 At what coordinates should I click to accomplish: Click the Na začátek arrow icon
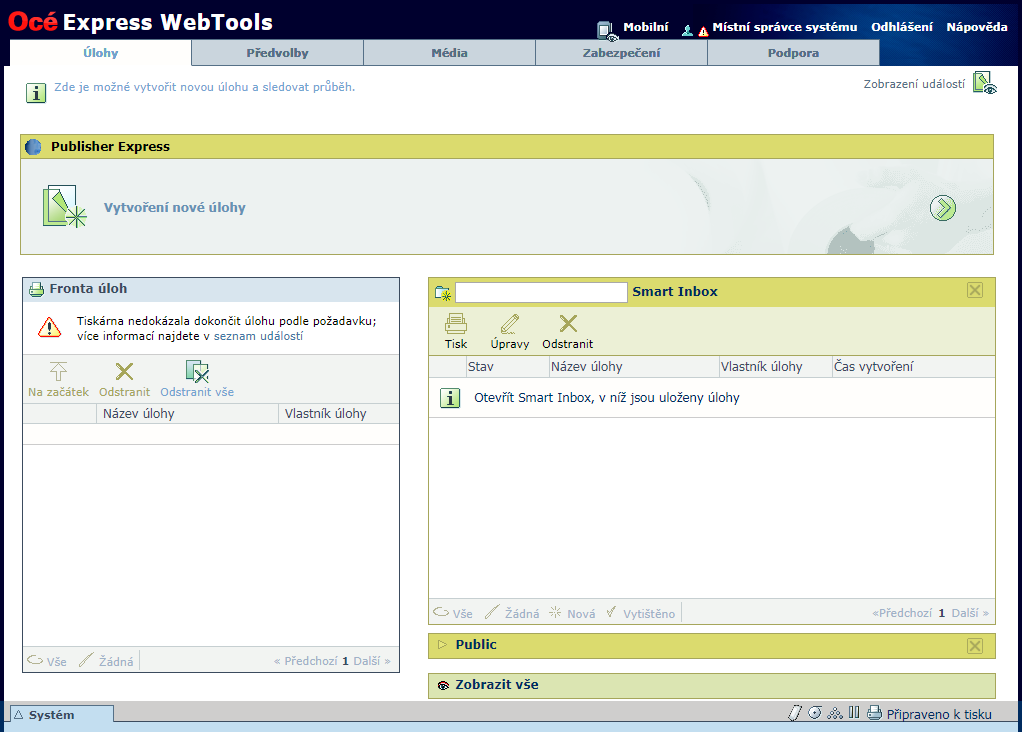point(59,372)
